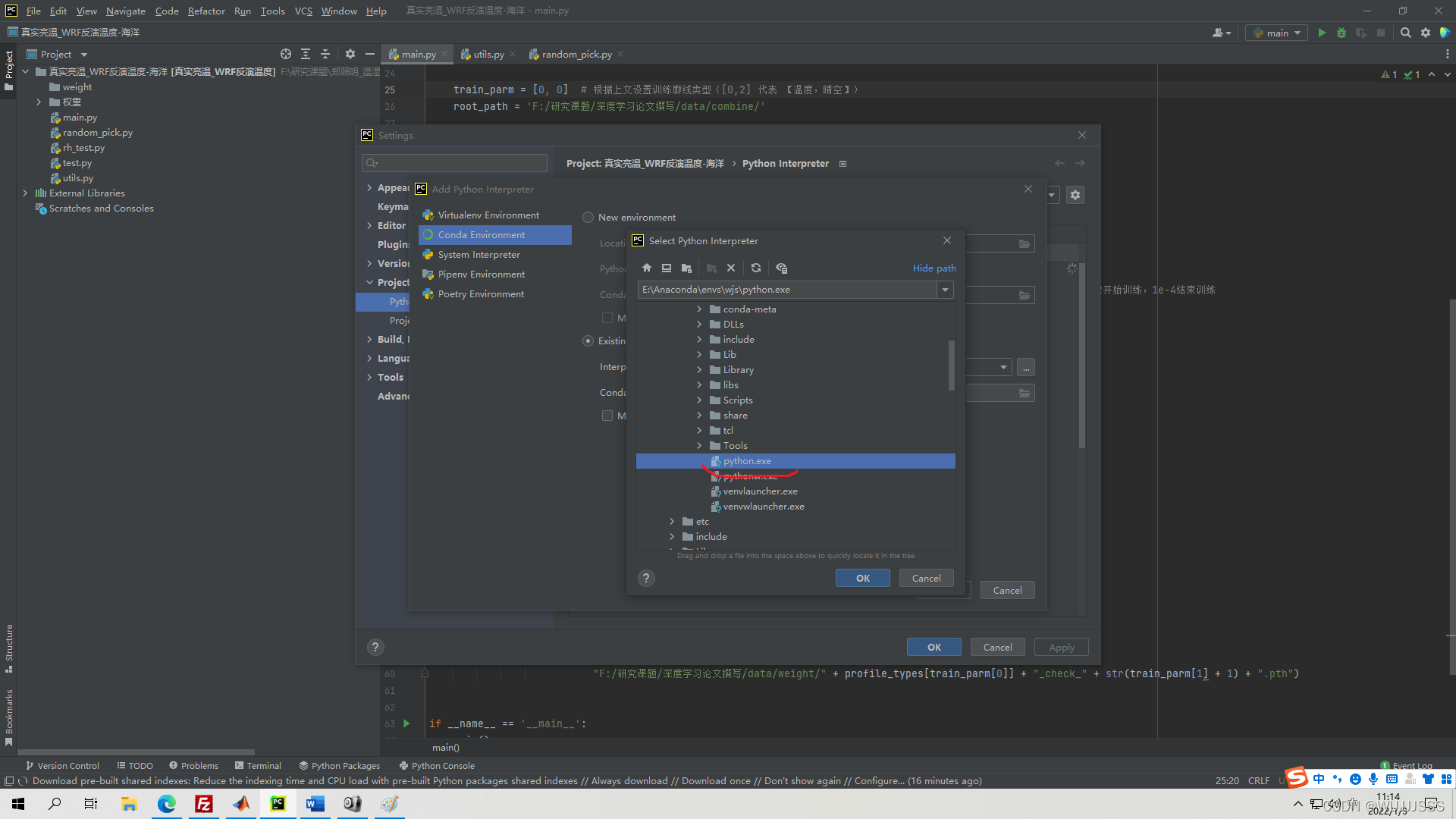Open the VCS menu
Screen dimensions: 1456x819
pyautogui.click(x=303, y=11)
